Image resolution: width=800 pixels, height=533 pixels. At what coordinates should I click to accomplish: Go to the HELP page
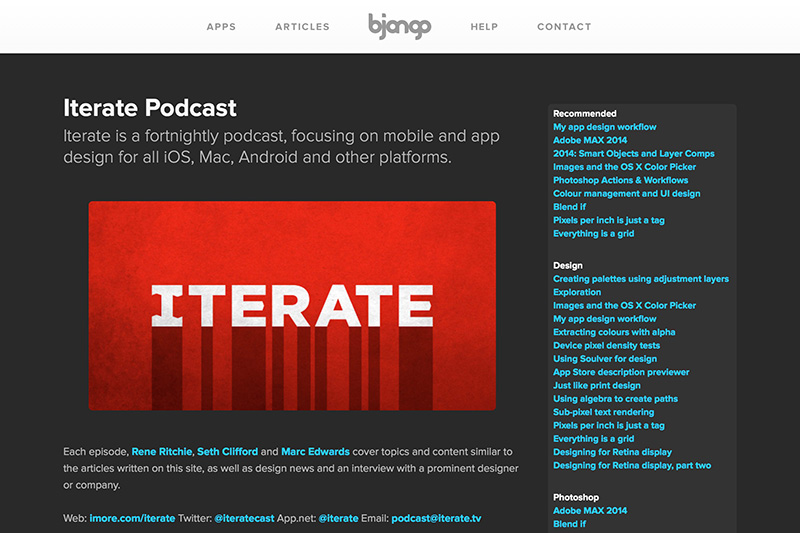484,27
